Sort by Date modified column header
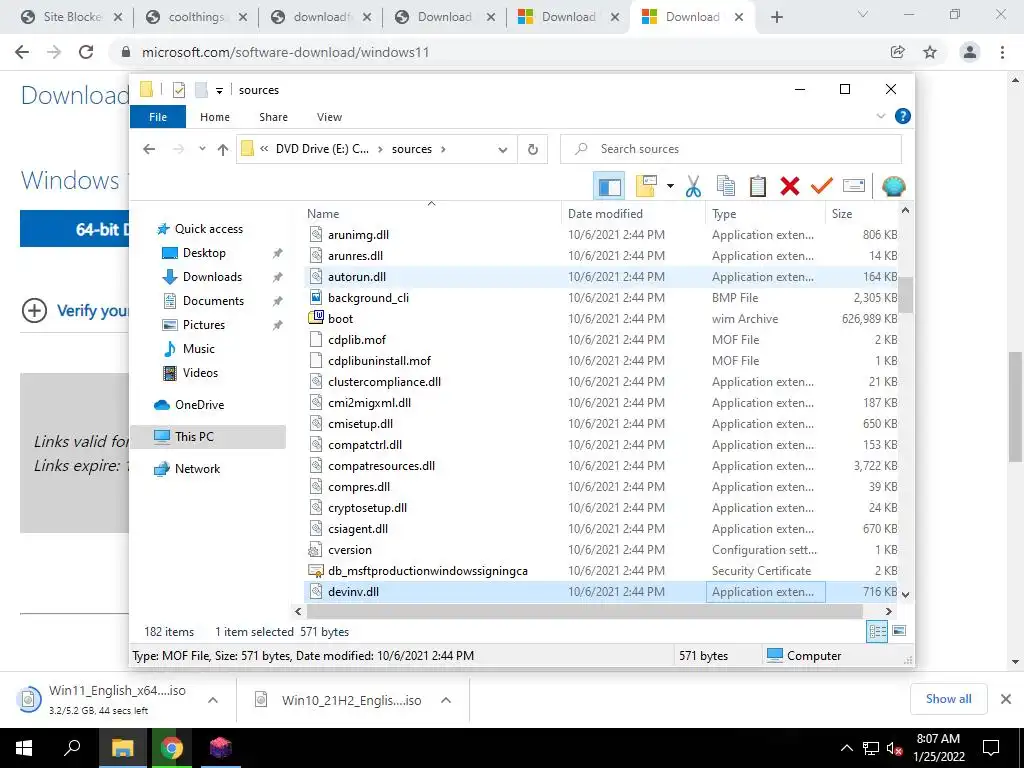The width and height of the screenshot is (1024, 768). [x=633, y=214]
